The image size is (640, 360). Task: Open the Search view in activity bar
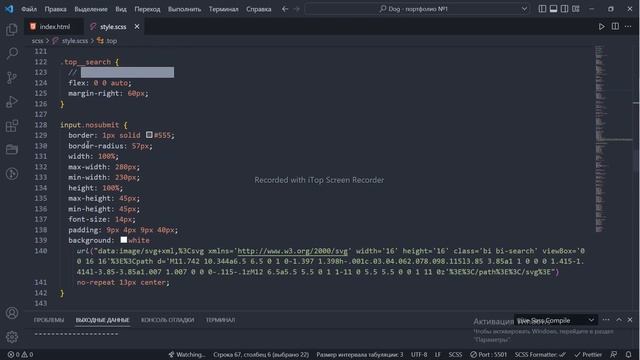[12, 53]
